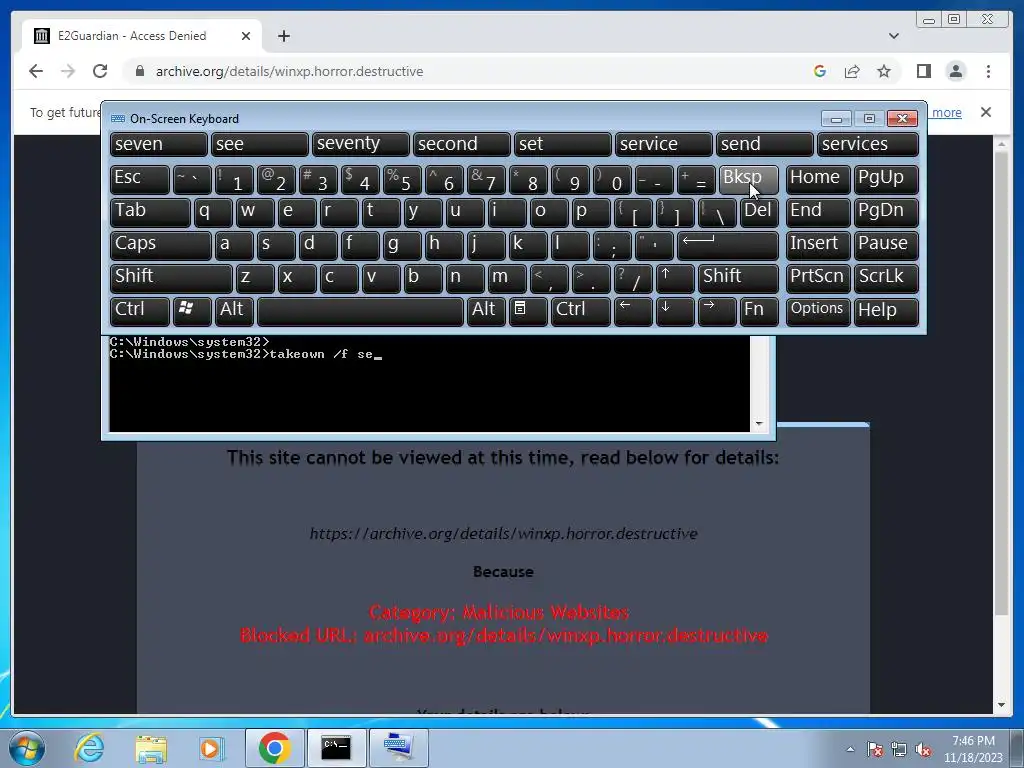The width and height of the screenshot is (1024, 768).
Task: Open Chrome three-dot menu
Action: pos(988,71)
